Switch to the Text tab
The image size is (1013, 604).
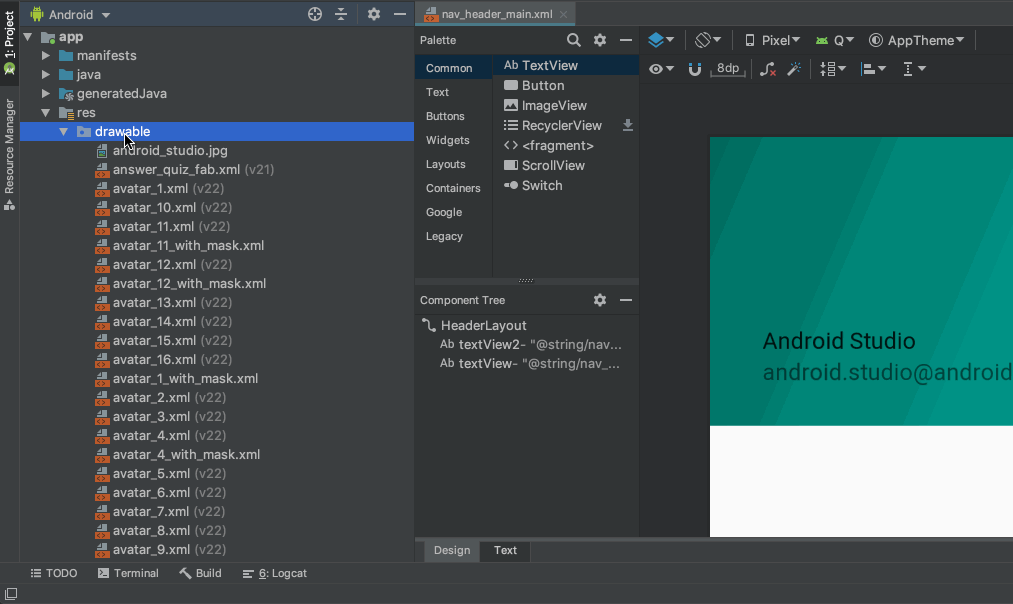[505, 550]
